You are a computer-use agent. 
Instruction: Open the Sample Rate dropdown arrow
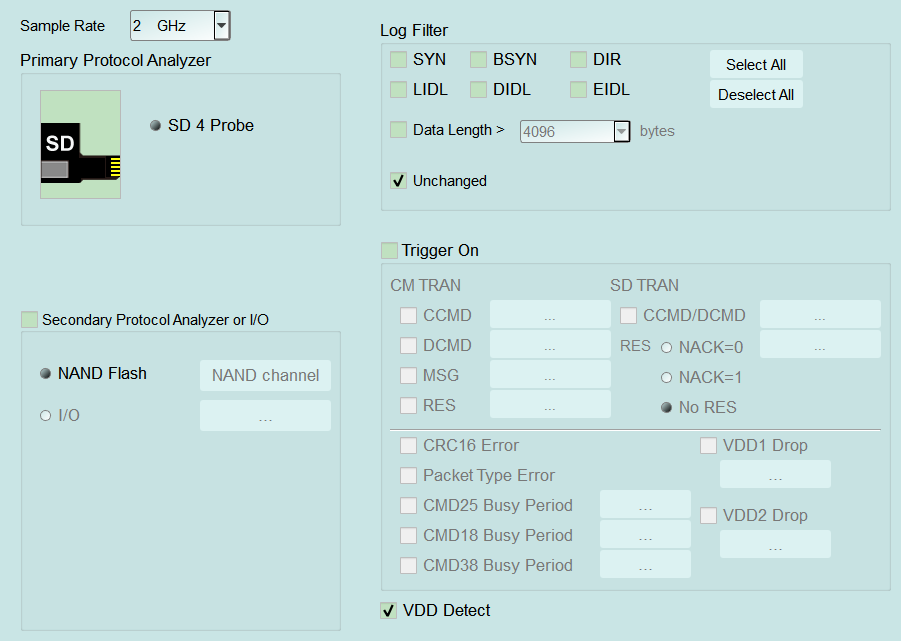click(221, 25)
